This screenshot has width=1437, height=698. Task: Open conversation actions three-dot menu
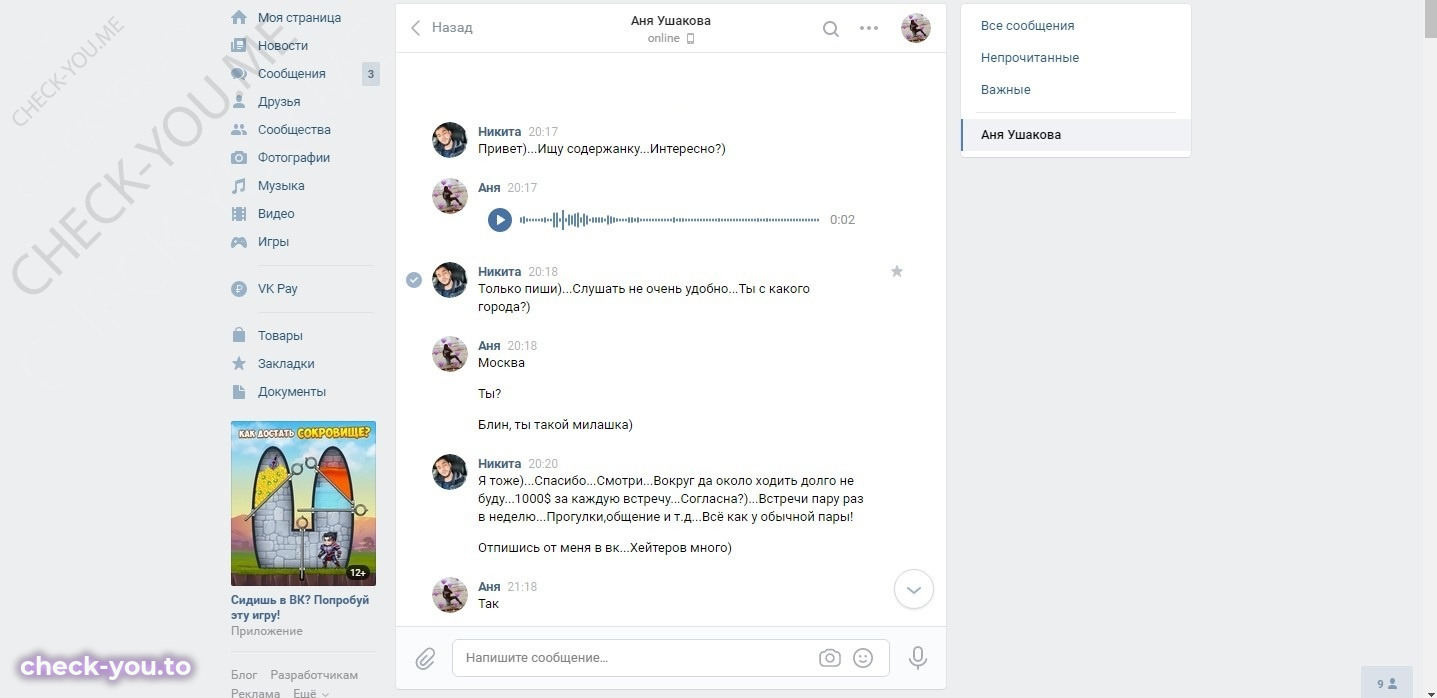(x=869, y=28)
